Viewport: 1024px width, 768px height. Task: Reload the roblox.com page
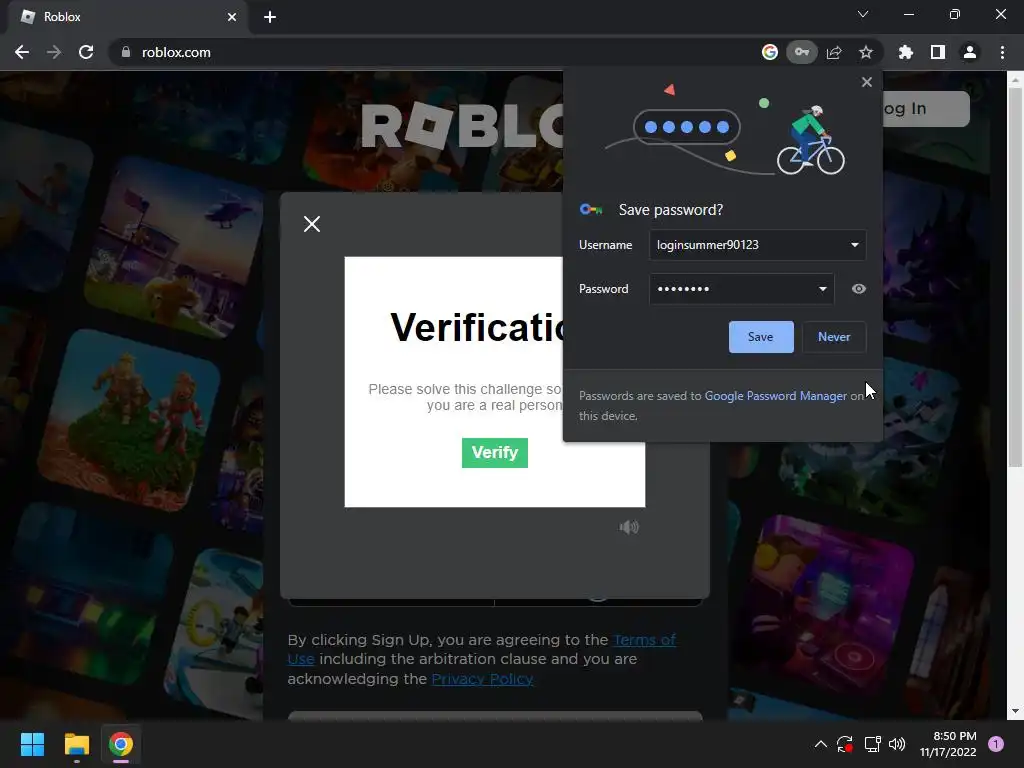(86, 52)
